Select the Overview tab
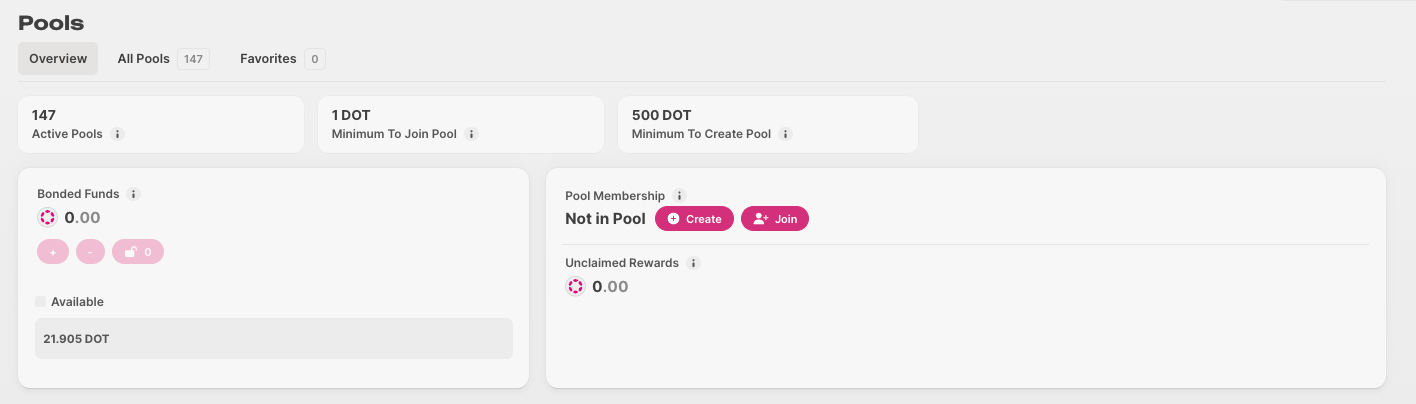The height and width of the screenshot is (404, 1416). (58, 59)
